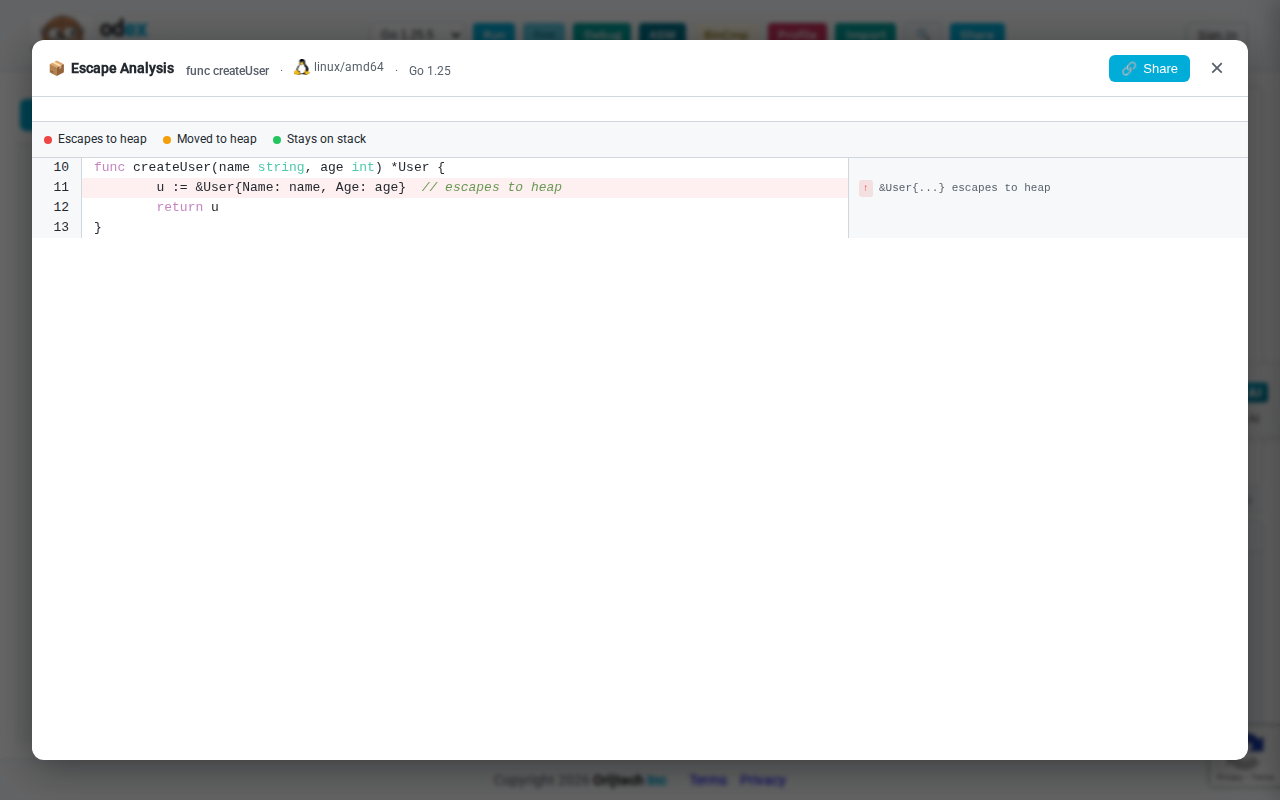Click the &User escapes to heap annotation text
This screenshot has height=800, width=1280.
[964, 187]
